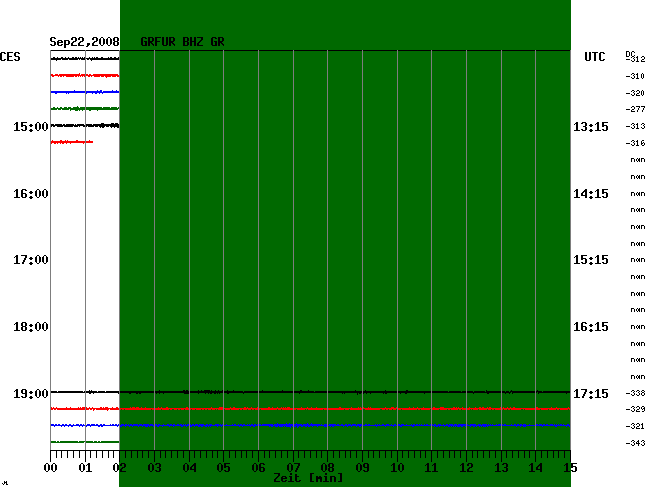Click the 03 minute tick label

click(x=155, y=468)
